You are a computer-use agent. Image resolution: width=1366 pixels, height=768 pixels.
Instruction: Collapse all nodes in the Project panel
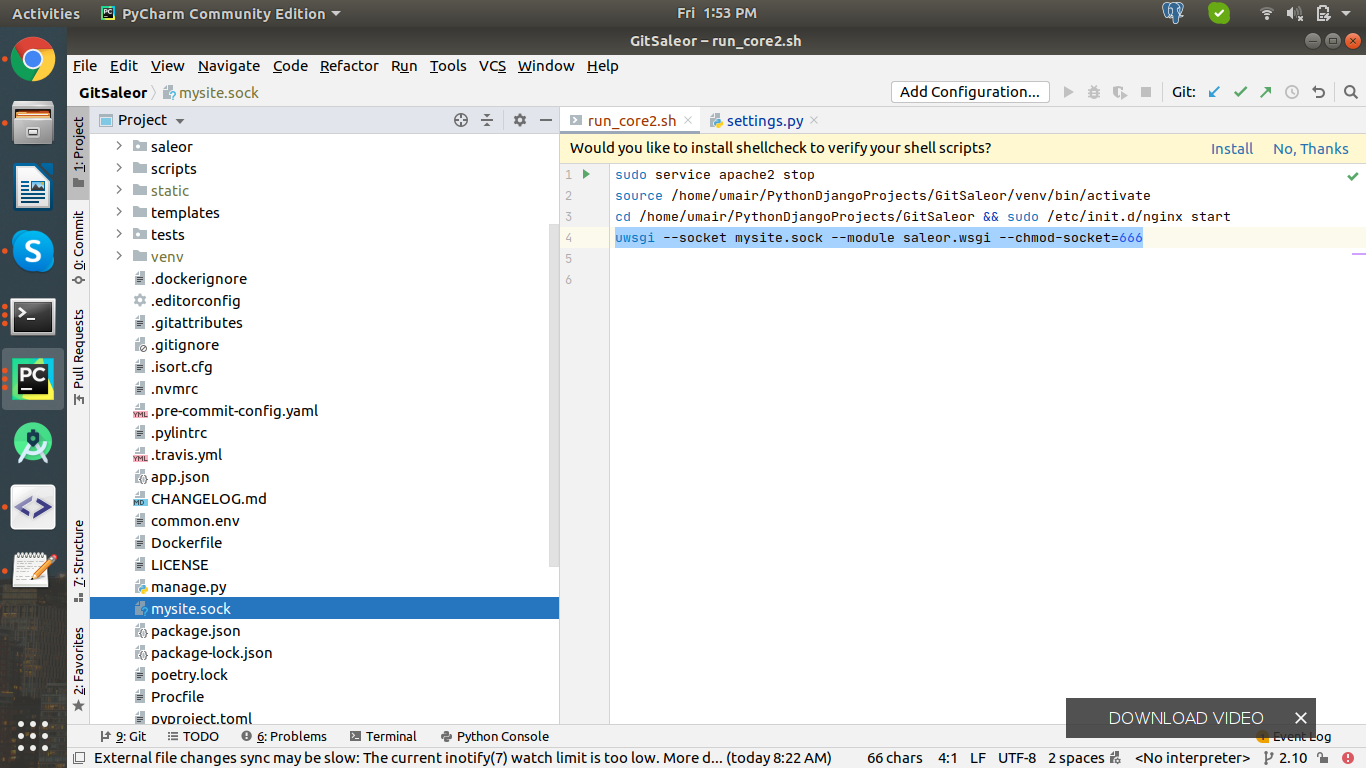487,119
